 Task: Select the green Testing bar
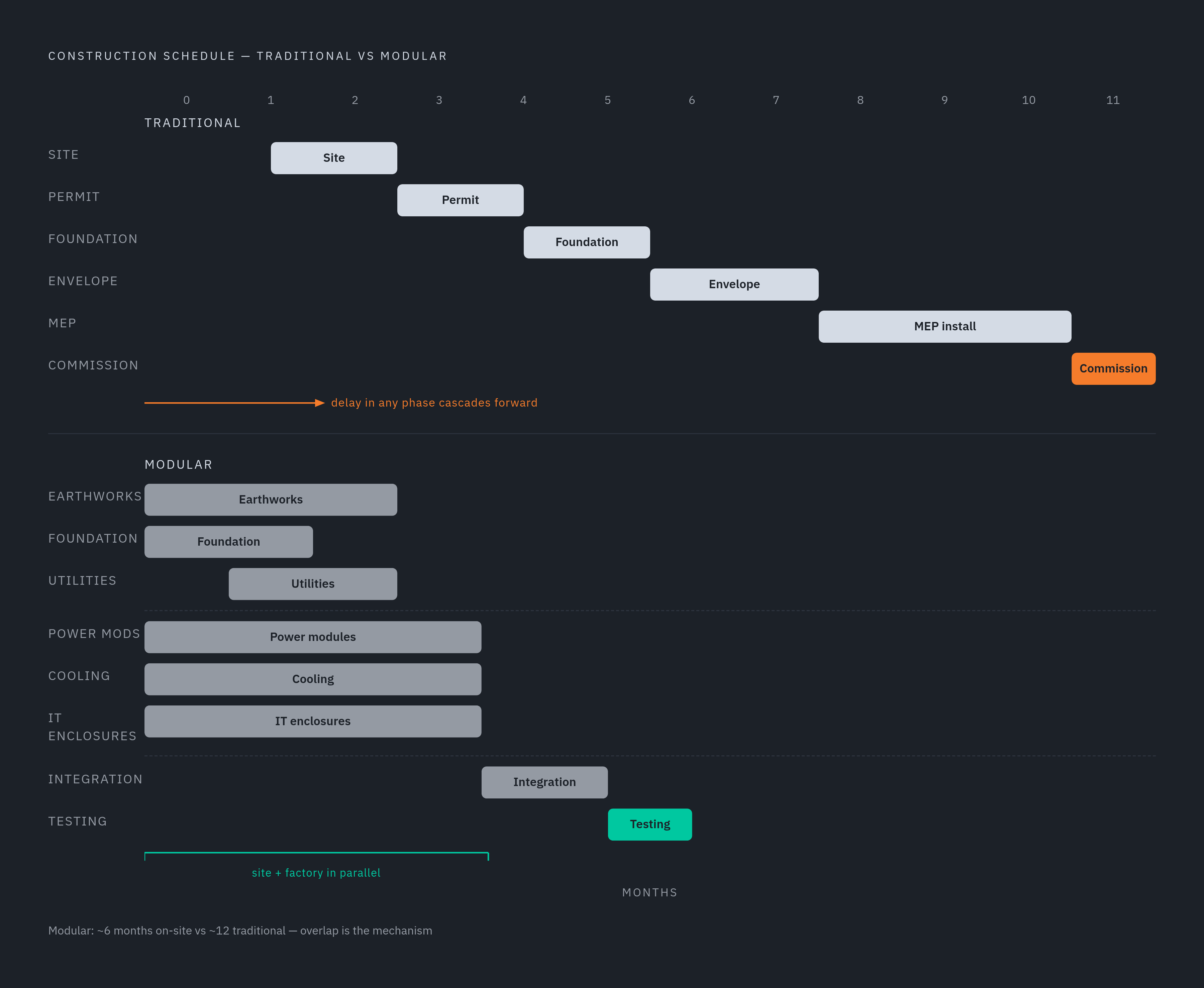click(x=649, y=824)
